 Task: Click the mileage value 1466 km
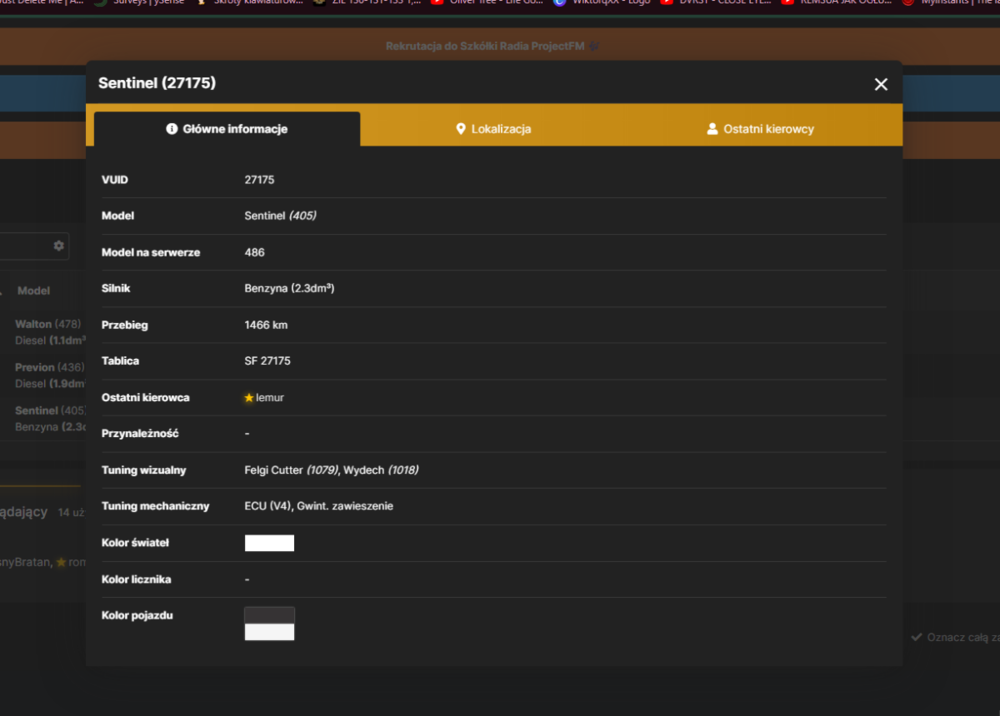click(266, 325)
